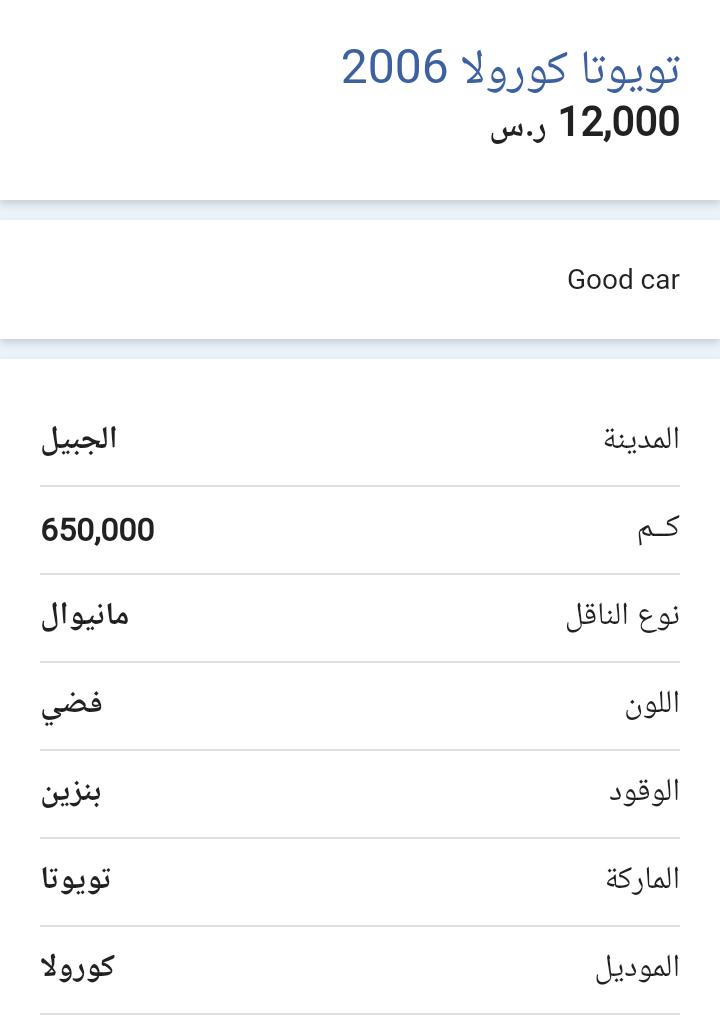
Task: Select the بنزين fuel value
Action: click(x=71, y=794)
